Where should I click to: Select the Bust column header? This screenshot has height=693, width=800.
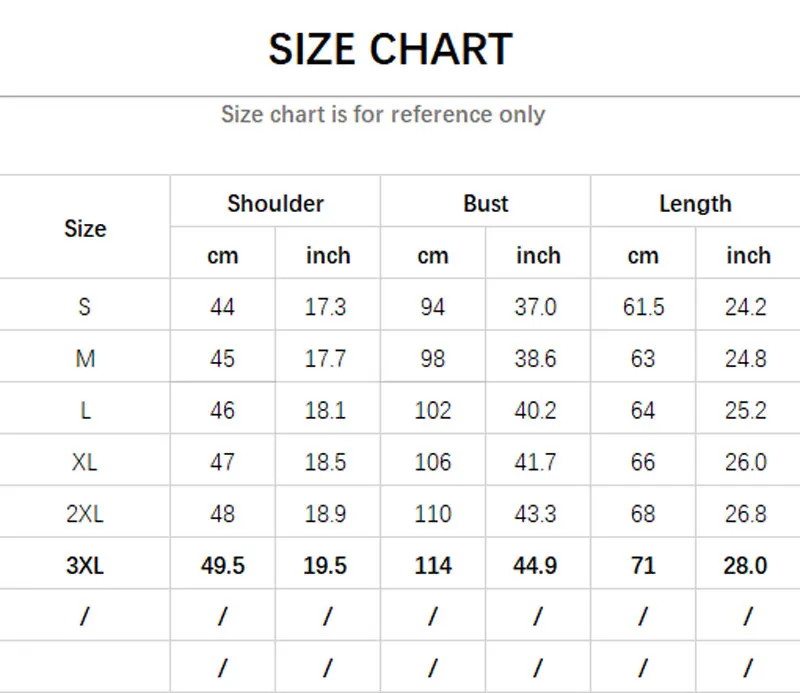(486, 204)
